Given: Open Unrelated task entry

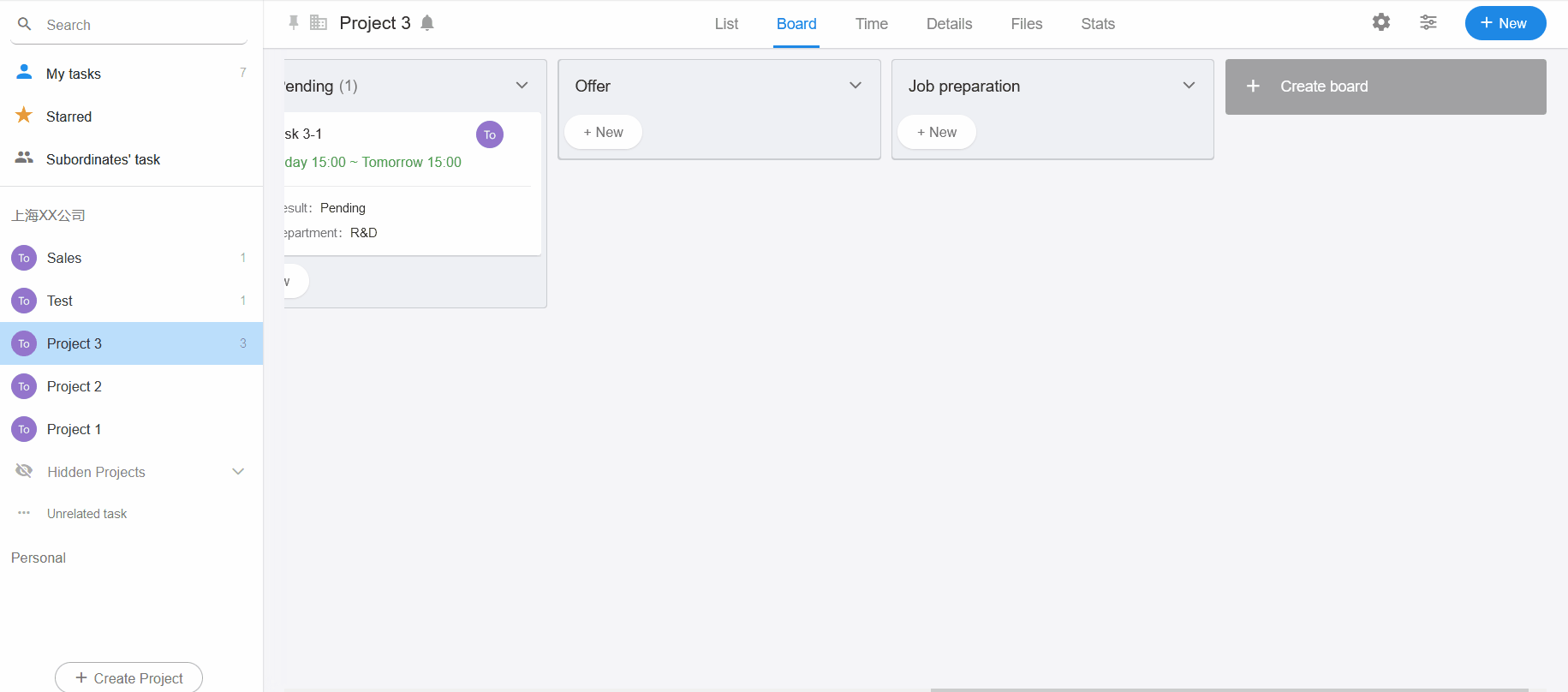Looking at the screenshot, I should (x=131, y=514).
